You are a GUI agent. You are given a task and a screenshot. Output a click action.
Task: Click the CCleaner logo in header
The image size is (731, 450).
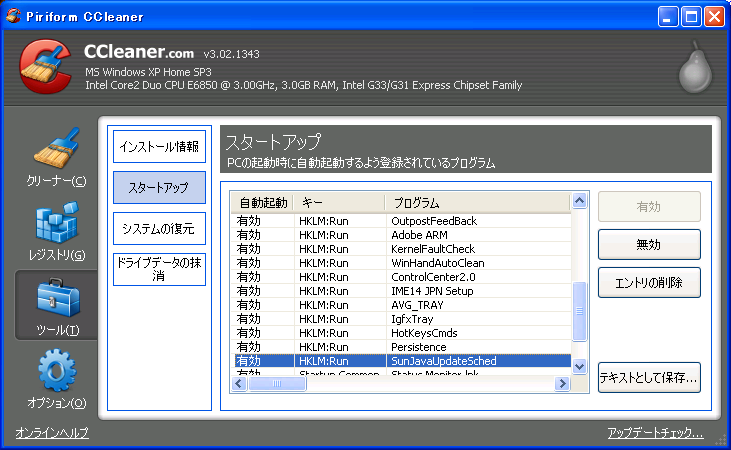click(x=45, y=67)
